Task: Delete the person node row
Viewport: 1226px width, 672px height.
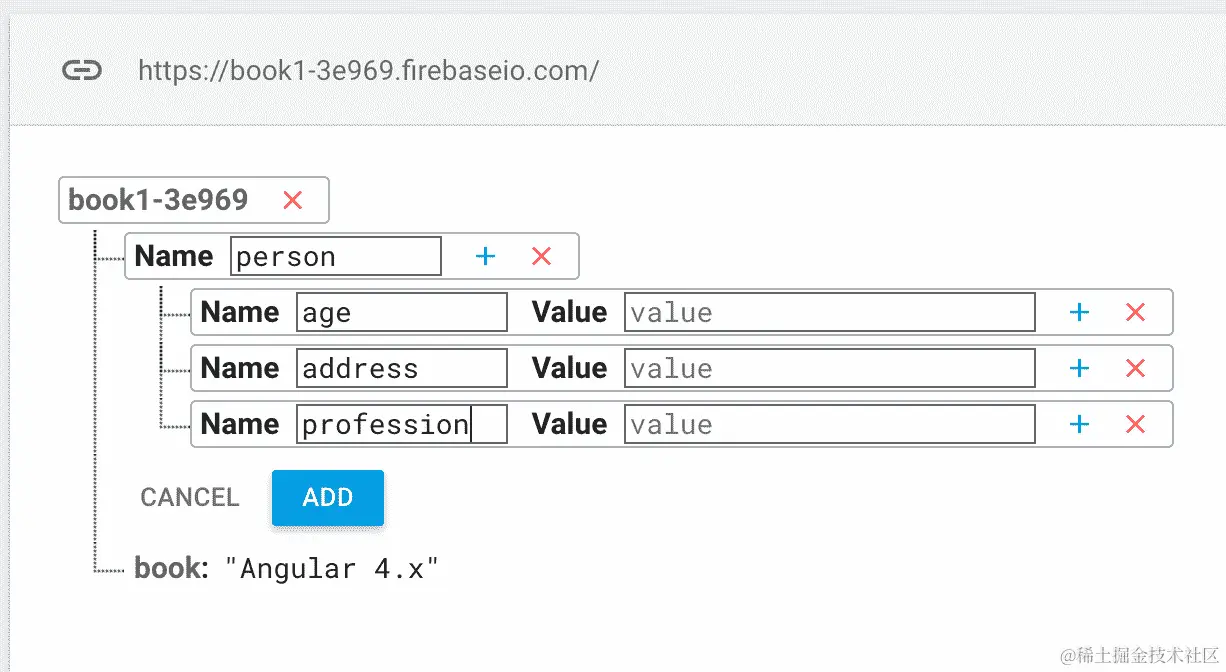Action: coord(541,257)
